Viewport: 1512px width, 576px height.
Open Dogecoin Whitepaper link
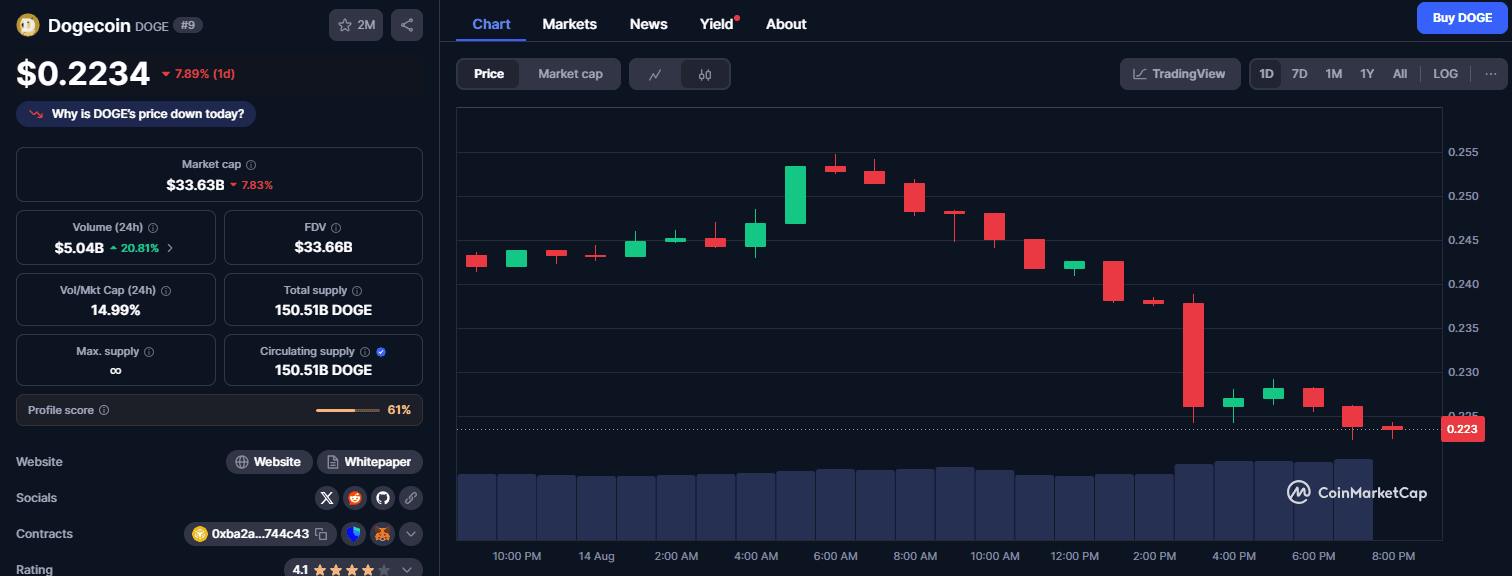click(x=370, y=462)
